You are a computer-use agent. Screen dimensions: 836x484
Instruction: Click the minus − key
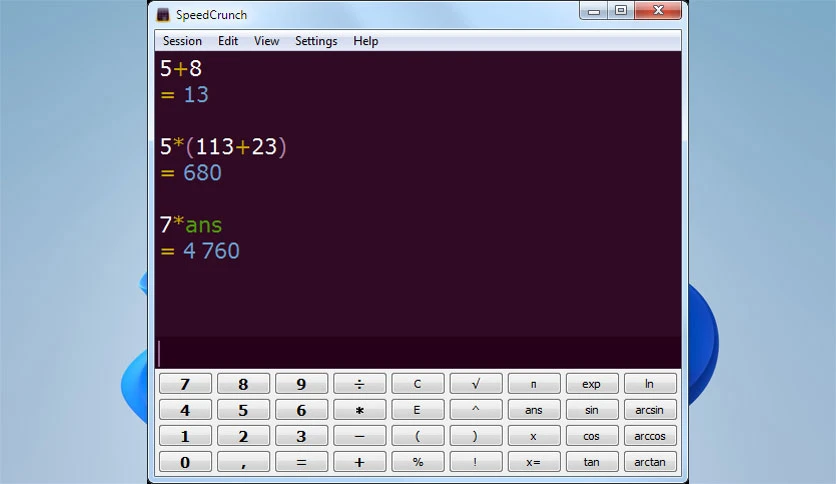pyautogui.click(x=359, y=436)
